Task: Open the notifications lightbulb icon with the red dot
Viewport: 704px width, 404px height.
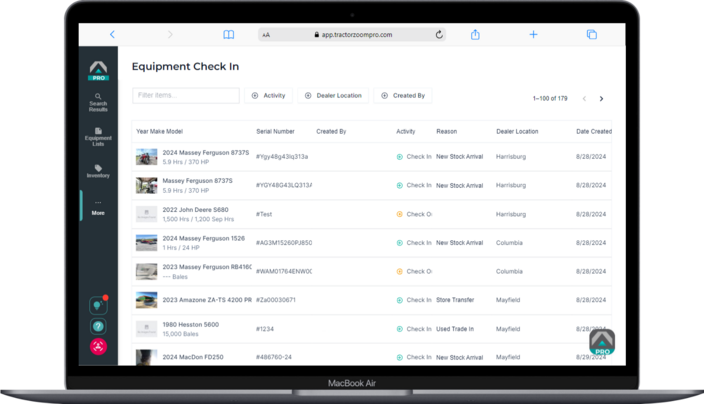Action: (x=98, y=306)
